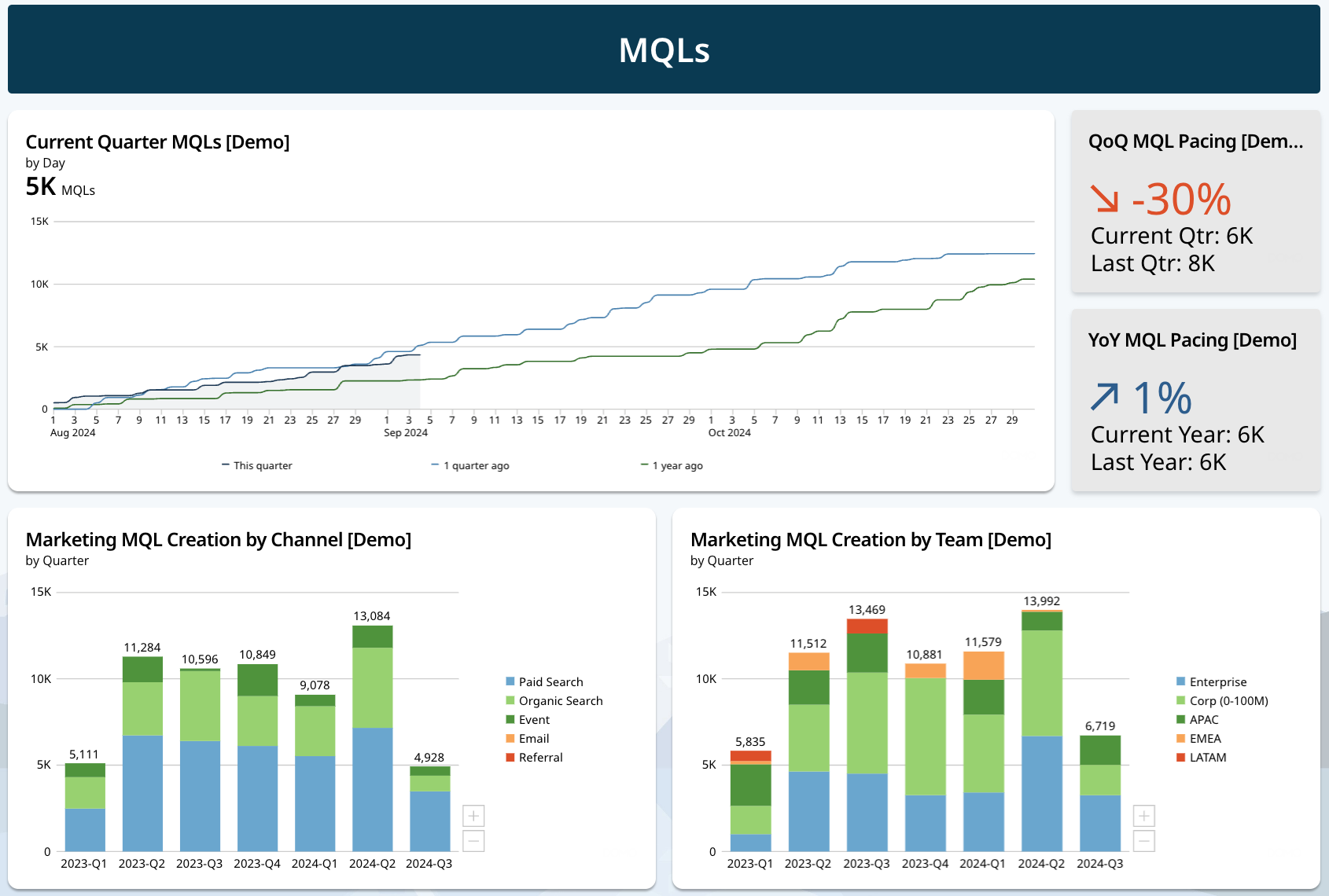
Task: Zoom in on the Channel chart
Action: coord(473,816)
